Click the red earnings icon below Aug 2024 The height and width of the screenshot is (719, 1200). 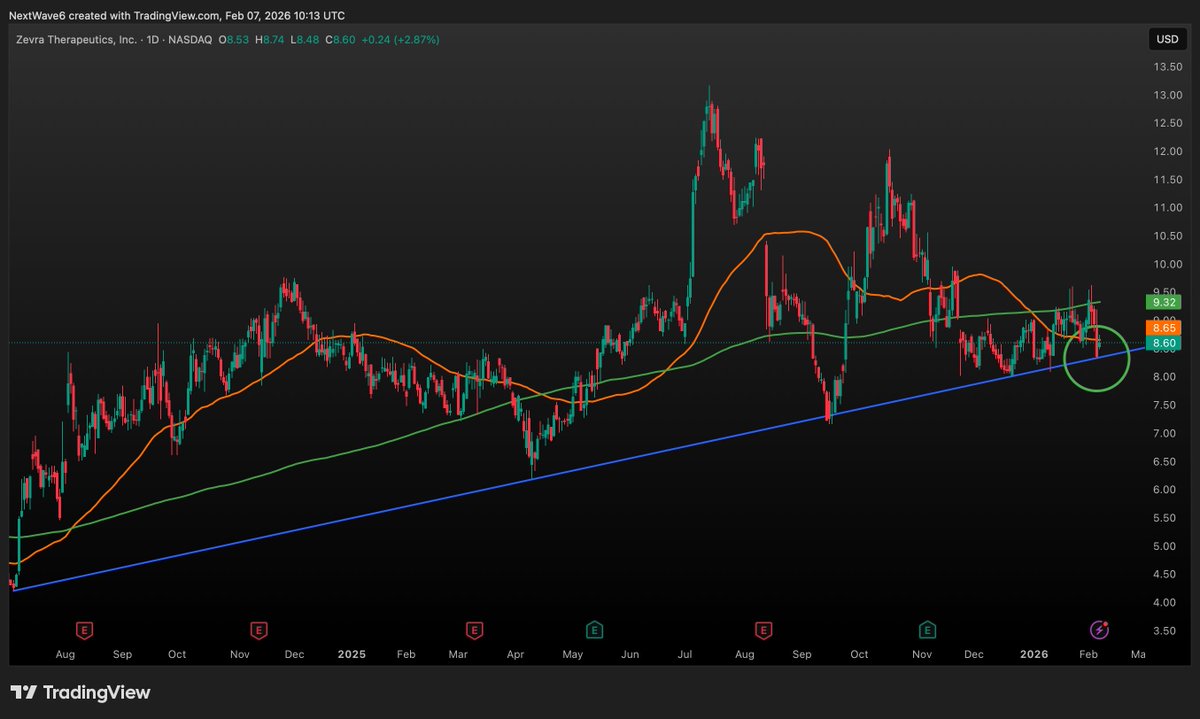(x=83, y=632)
